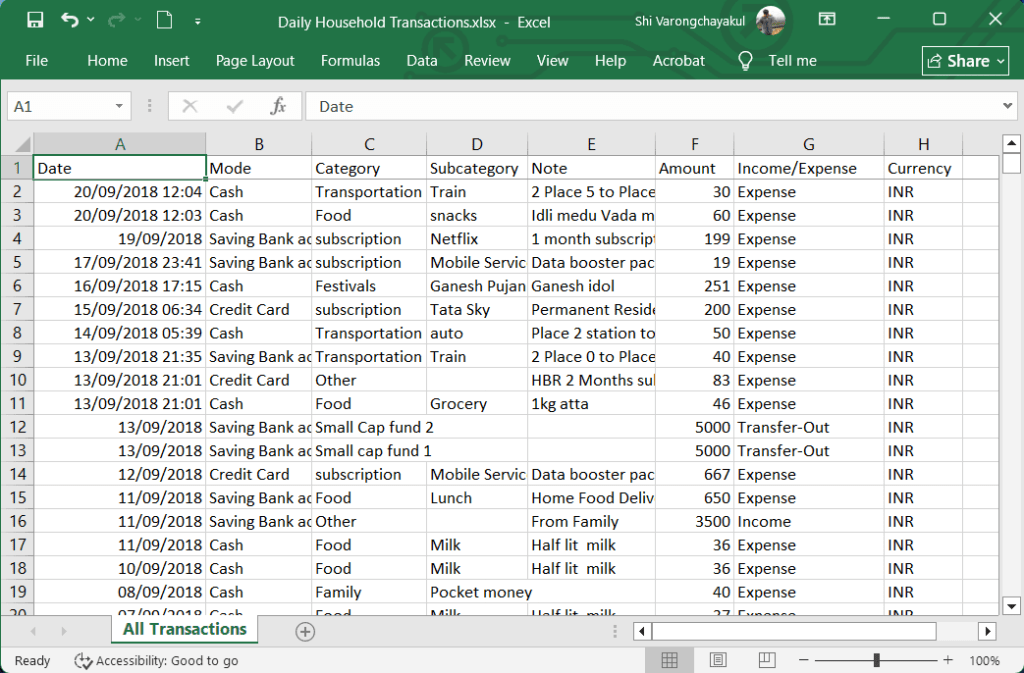The width and height of the screenshot is (1024, 673).
Task: Click the Undo arrow icon
Action: click(x=69, y=20)
